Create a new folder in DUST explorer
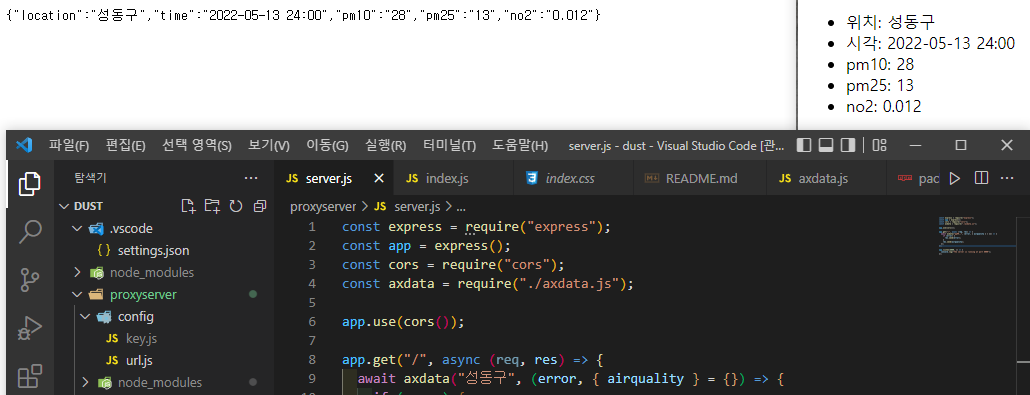Image resolution: width=1030 pixels, height=395 pixels. (x=212, y=206)
